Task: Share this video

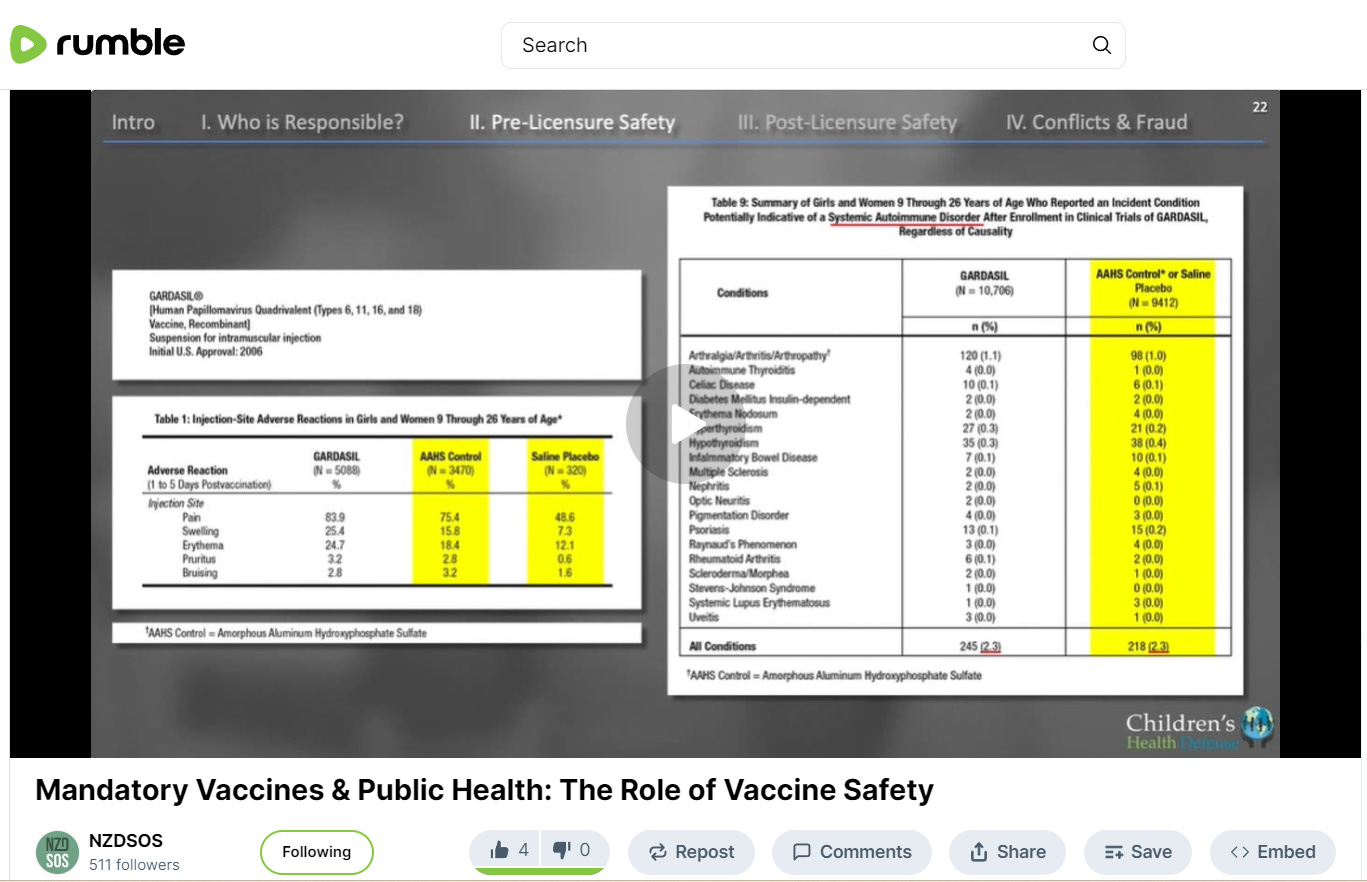Action: point(1008,852)
